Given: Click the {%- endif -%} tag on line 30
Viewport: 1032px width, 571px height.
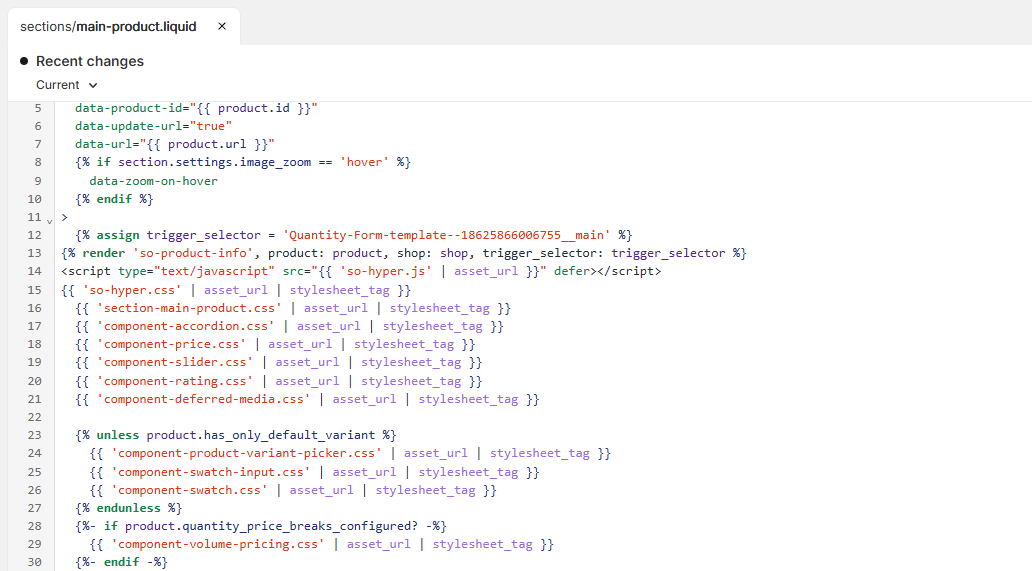Looking at the screenshot, I should pos(121,562).
